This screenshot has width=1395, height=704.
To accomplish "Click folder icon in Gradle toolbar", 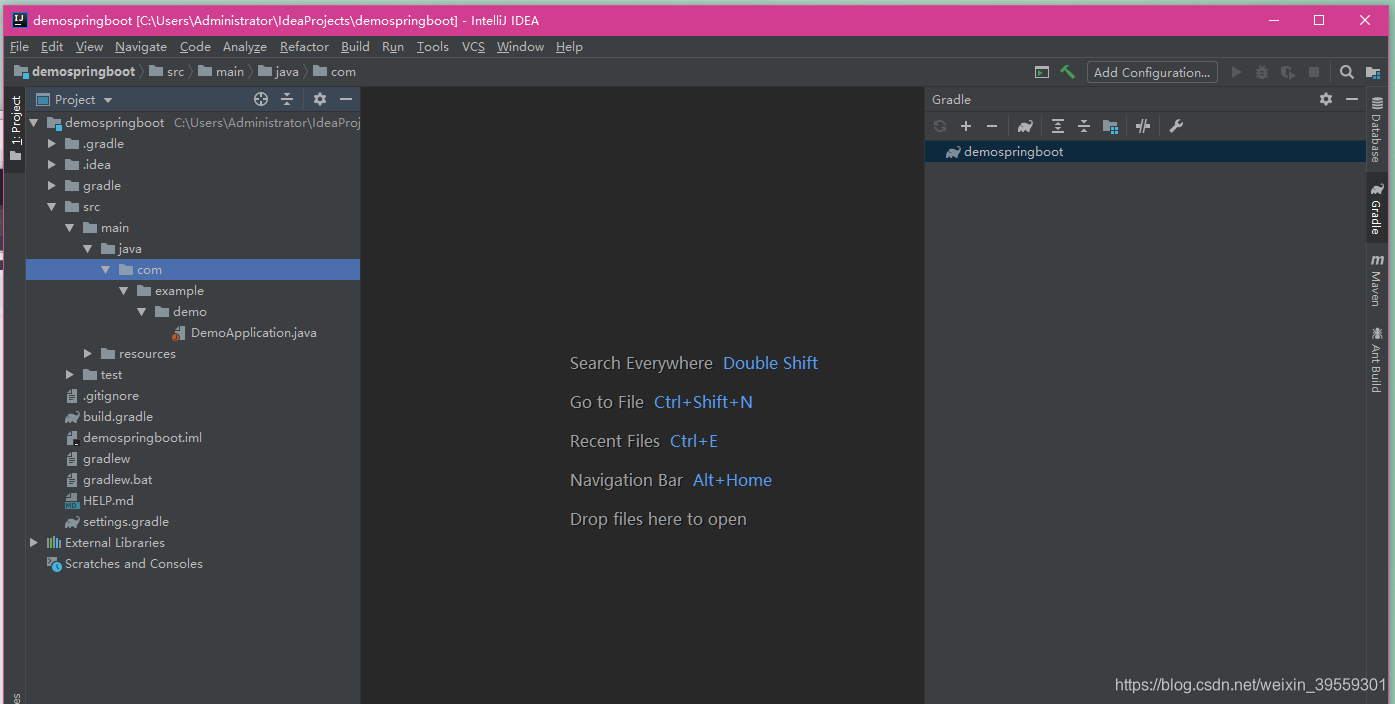I will coord(1110,126).
